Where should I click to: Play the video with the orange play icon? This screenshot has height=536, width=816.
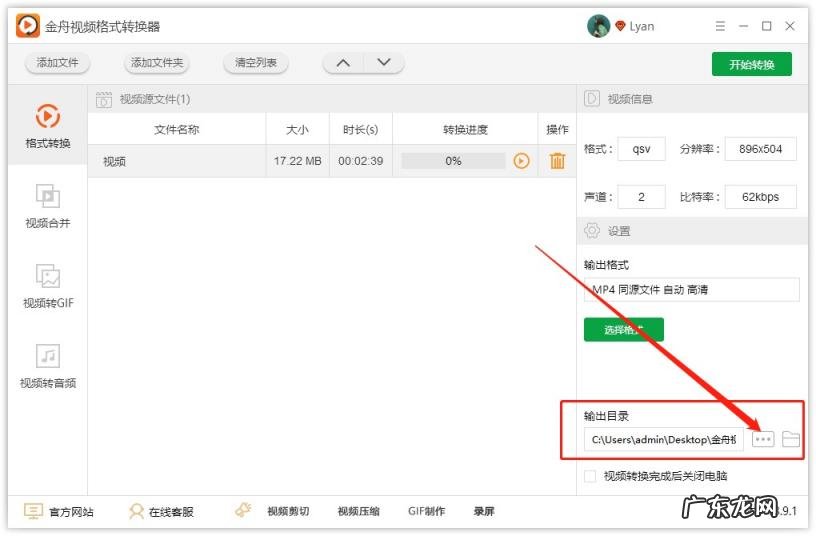[x=521, y=161]
